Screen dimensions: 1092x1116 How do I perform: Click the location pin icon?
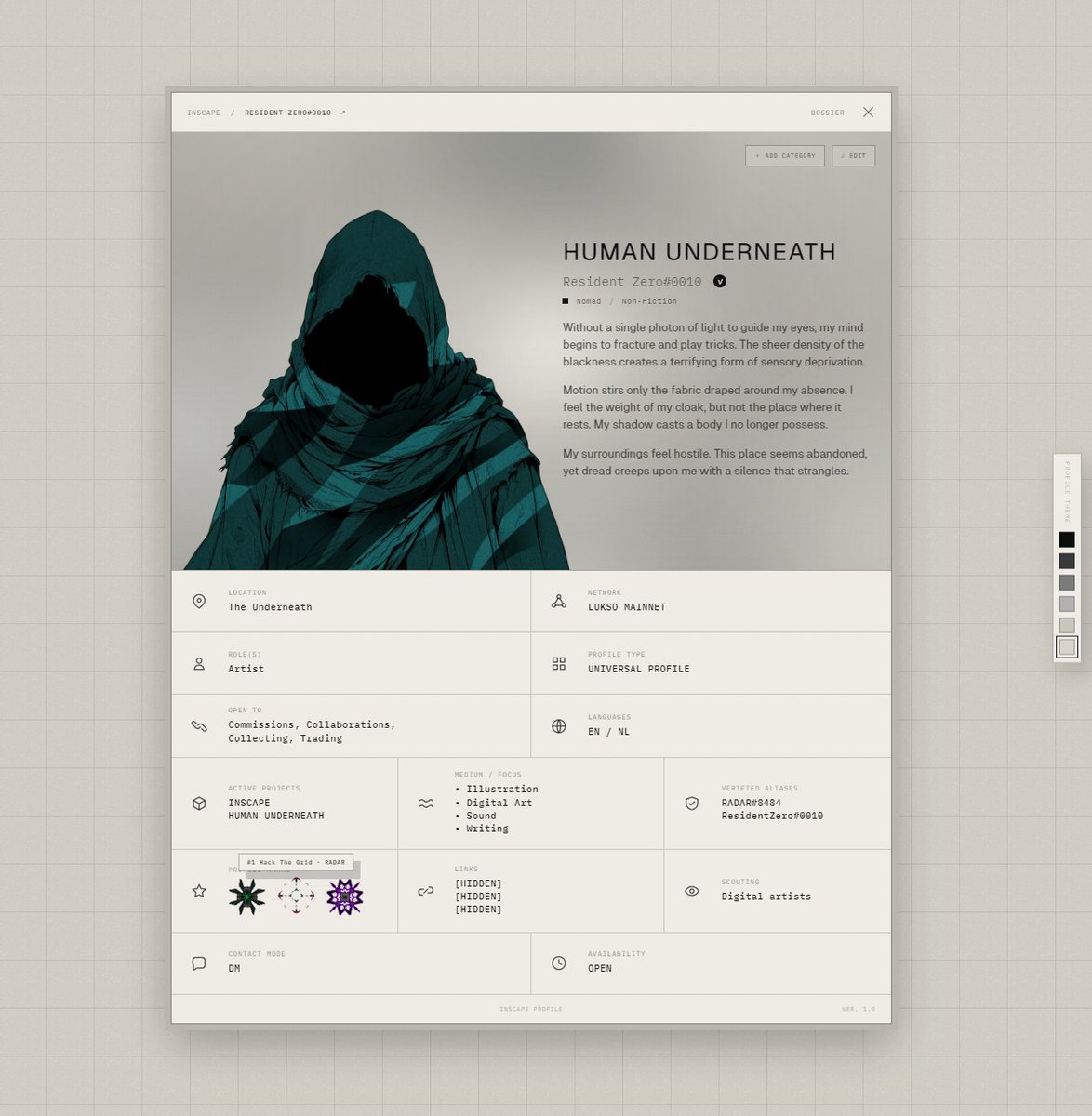point(199,602)
